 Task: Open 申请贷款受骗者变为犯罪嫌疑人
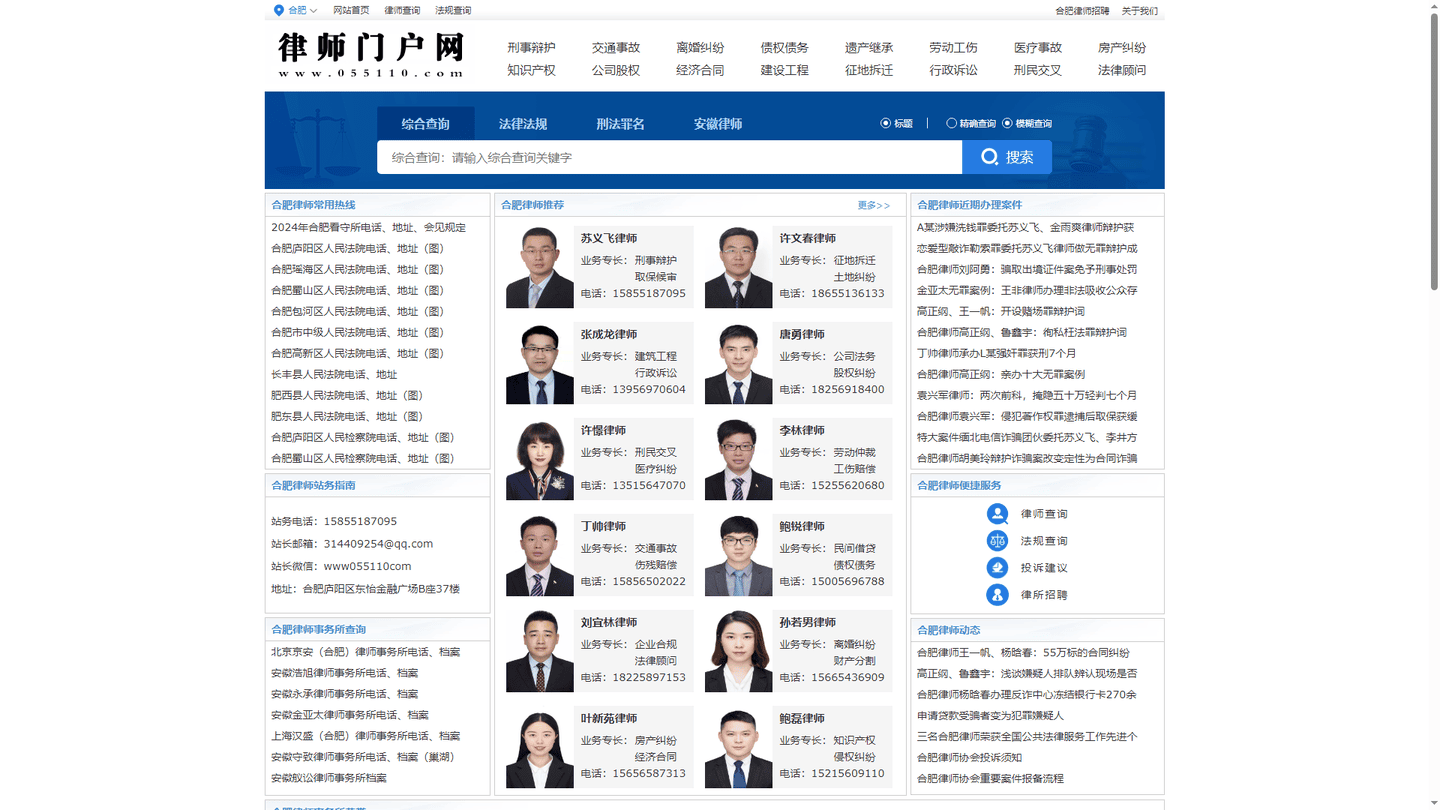tap(990, 716)
